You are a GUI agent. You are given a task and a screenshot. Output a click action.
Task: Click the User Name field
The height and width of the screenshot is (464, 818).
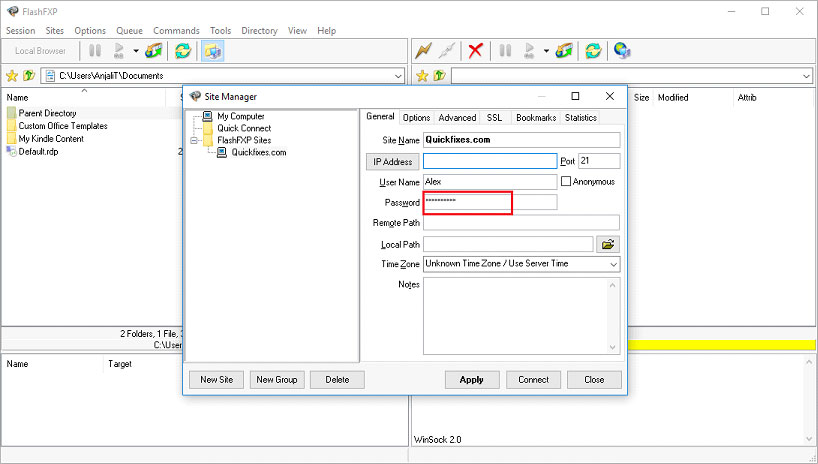490,182
